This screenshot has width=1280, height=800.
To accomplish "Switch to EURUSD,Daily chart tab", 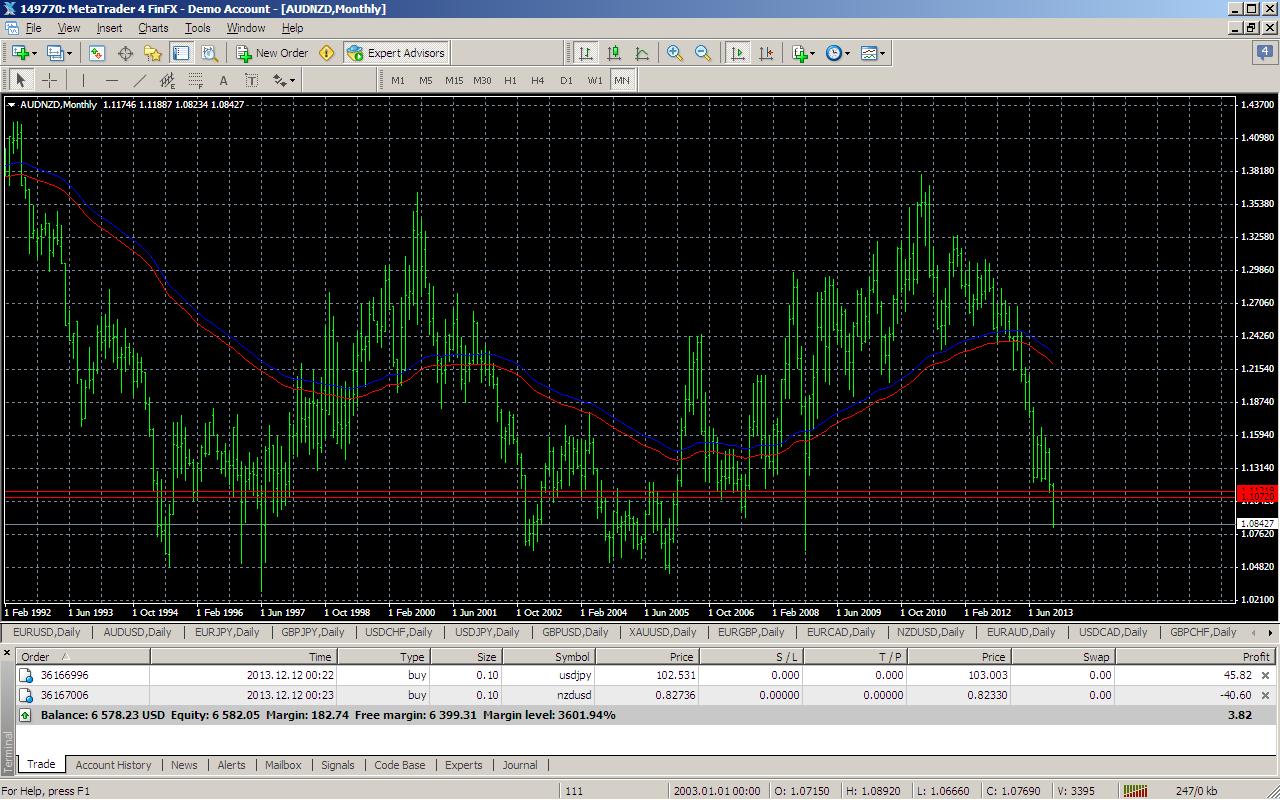I will point(47,632).
